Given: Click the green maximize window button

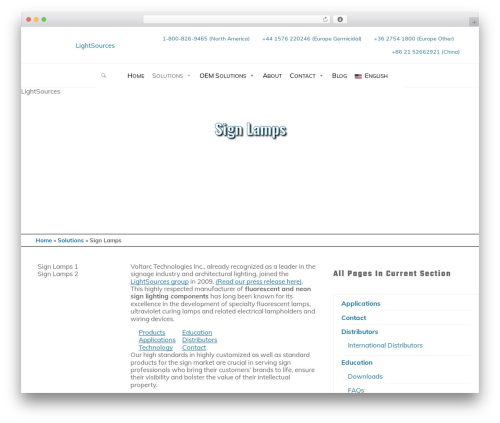Looking at the screenshot, I should click(44, 19).
